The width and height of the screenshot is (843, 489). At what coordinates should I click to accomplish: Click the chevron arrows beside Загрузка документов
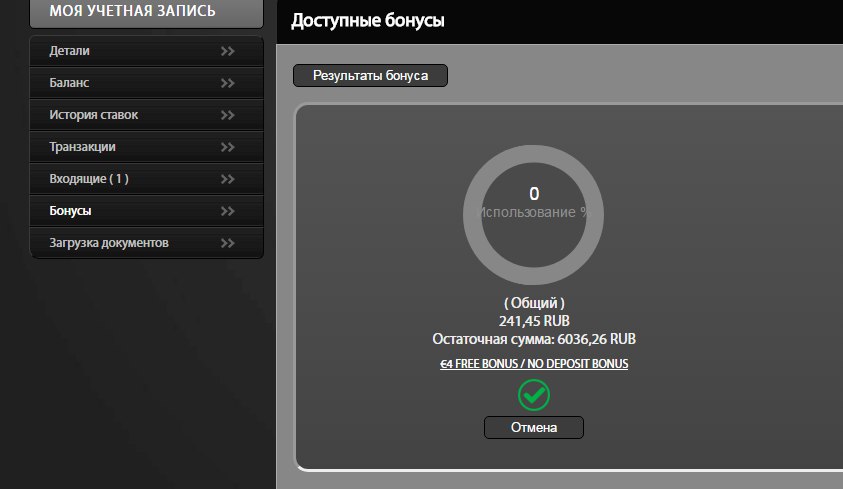tap(228, 243)
